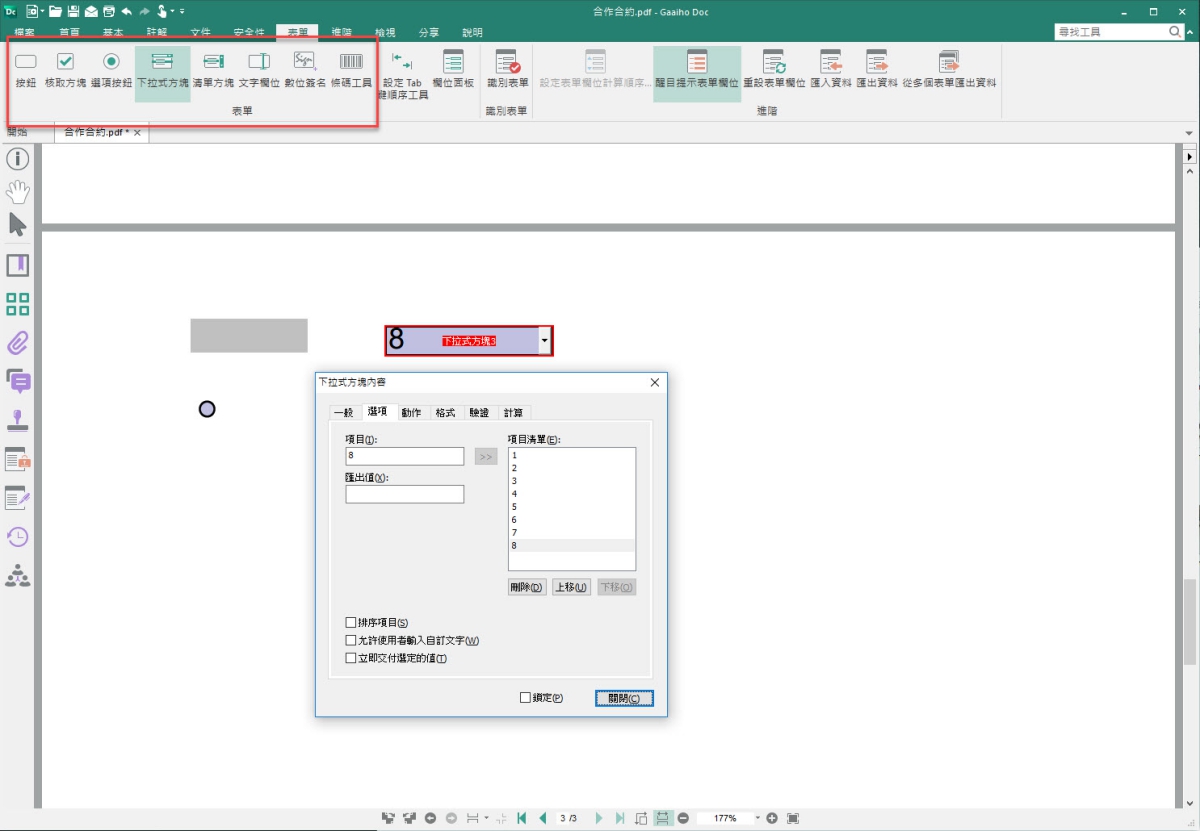
Task: Open the zoom percentage dropdown arrow
Action: point(757,818)
